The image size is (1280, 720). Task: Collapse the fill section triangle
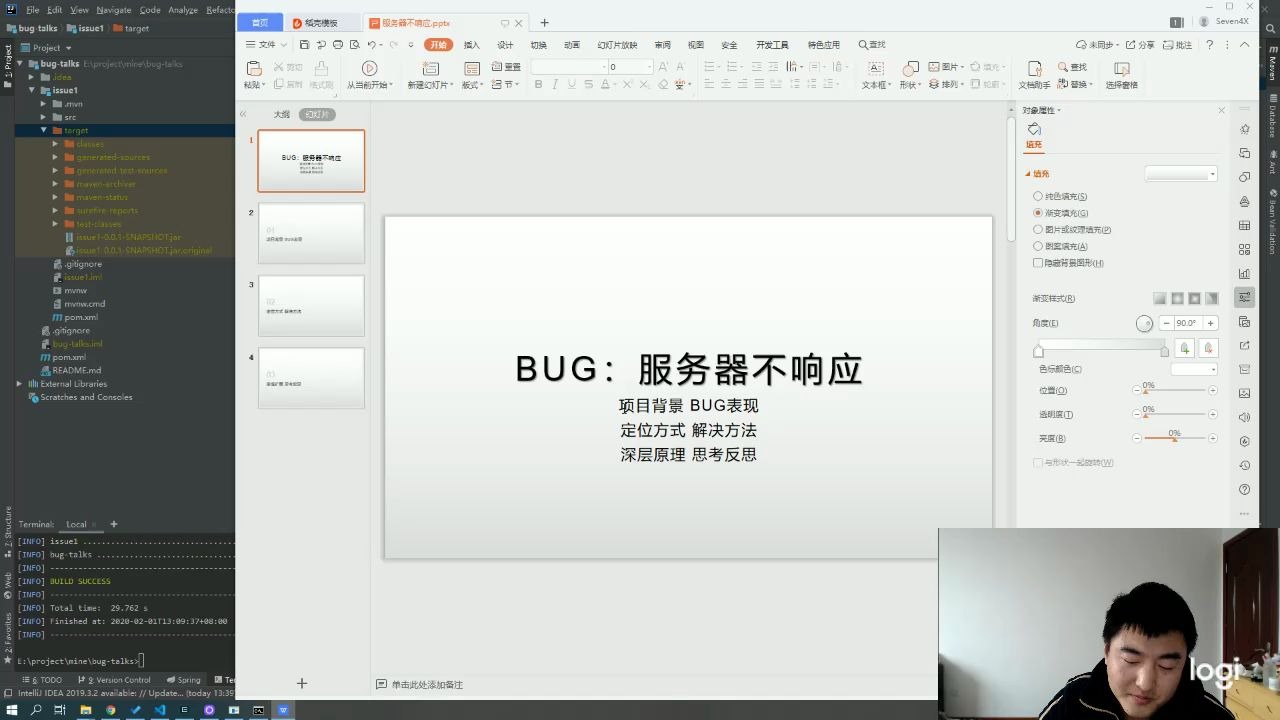[x=1027, y=174]
